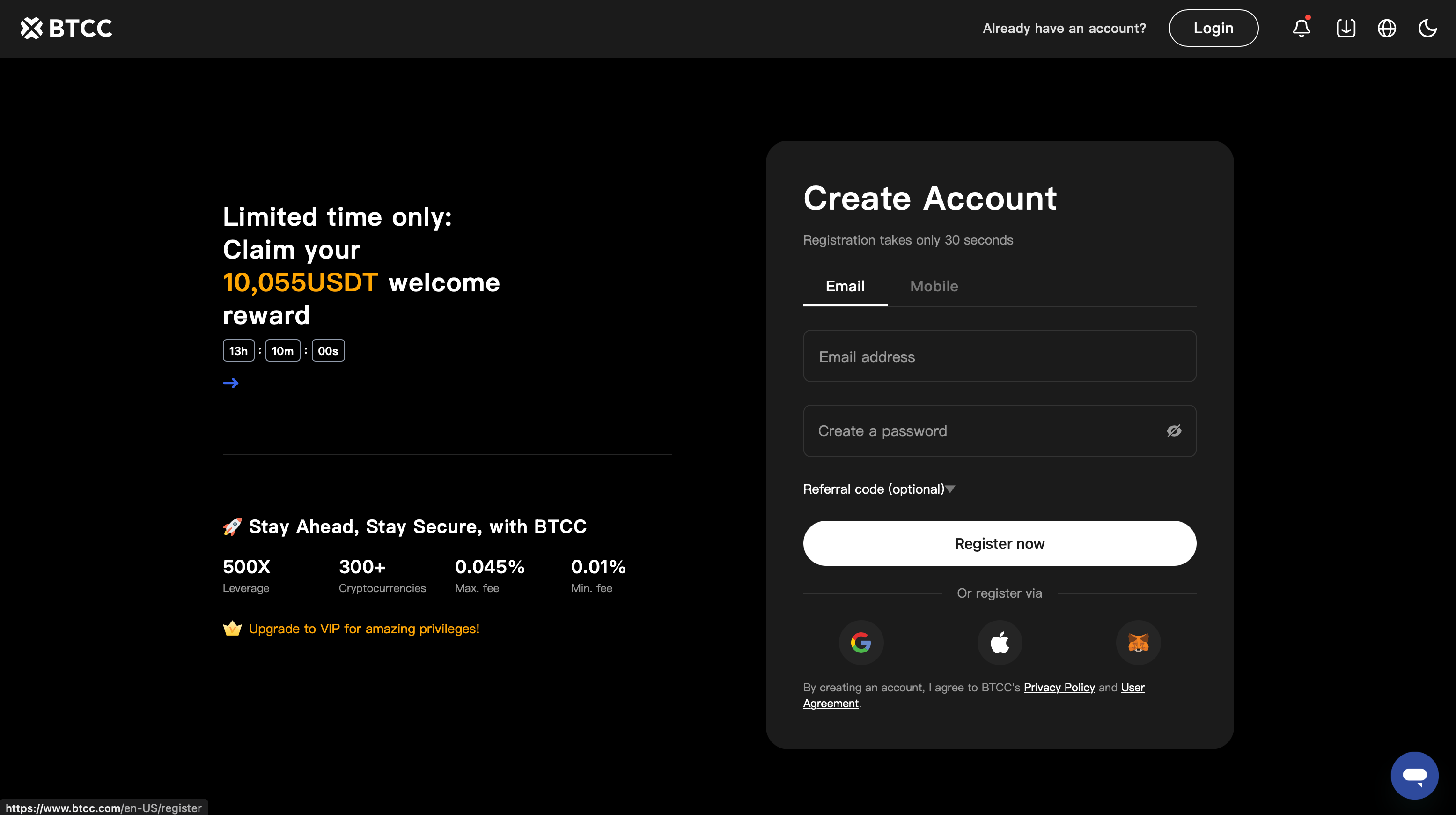This screenshot has width=1456, height=815.
Task: Open the live chat bubble
Action: coord(1414,775)
